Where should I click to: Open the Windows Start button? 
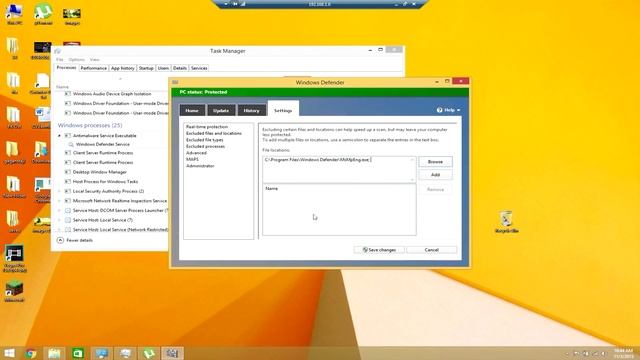[x=9, y=353]
